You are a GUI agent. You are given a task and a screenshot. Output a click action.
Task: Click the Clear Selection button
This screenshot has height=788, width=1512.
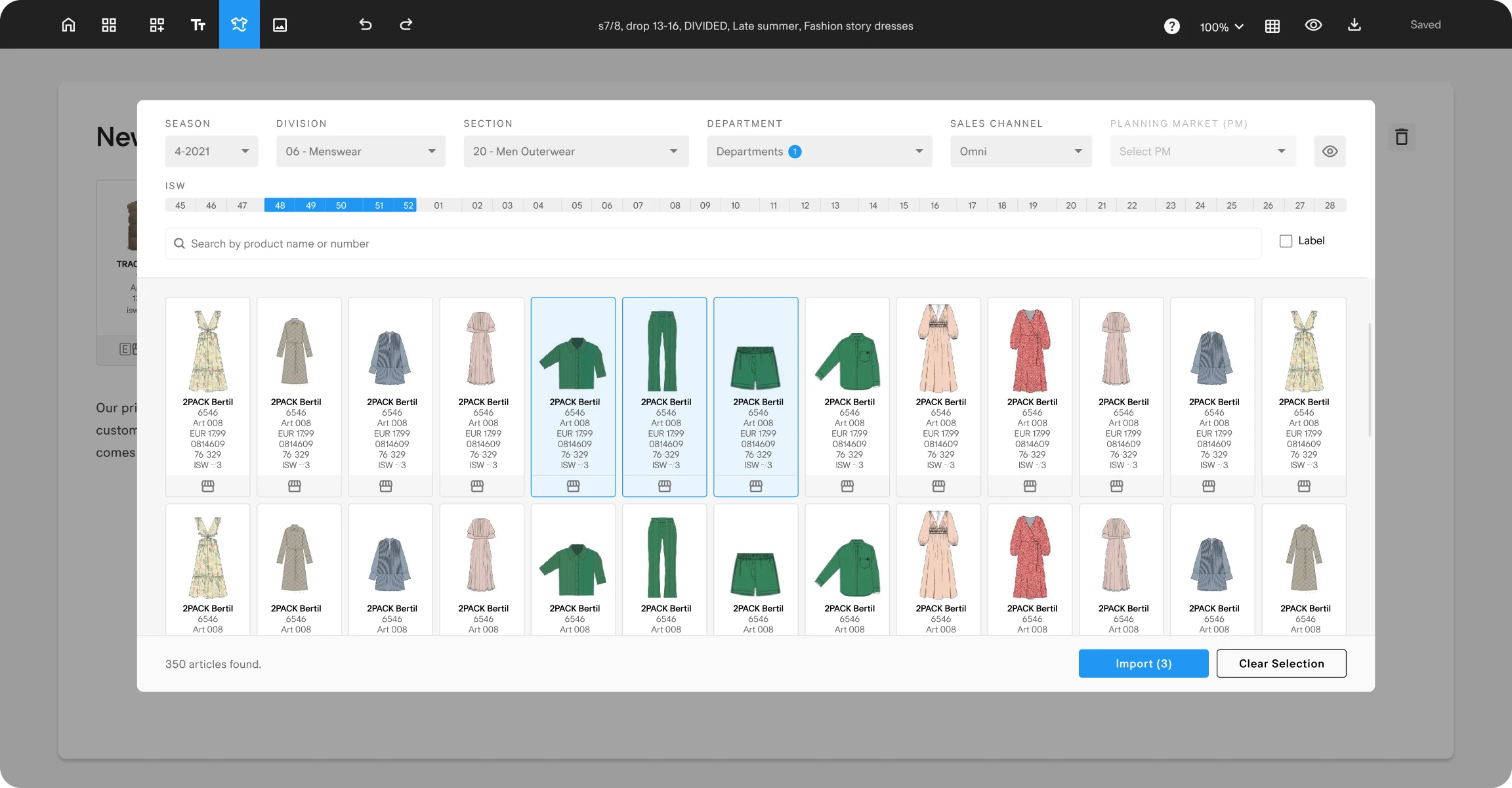click(1281, 663)
